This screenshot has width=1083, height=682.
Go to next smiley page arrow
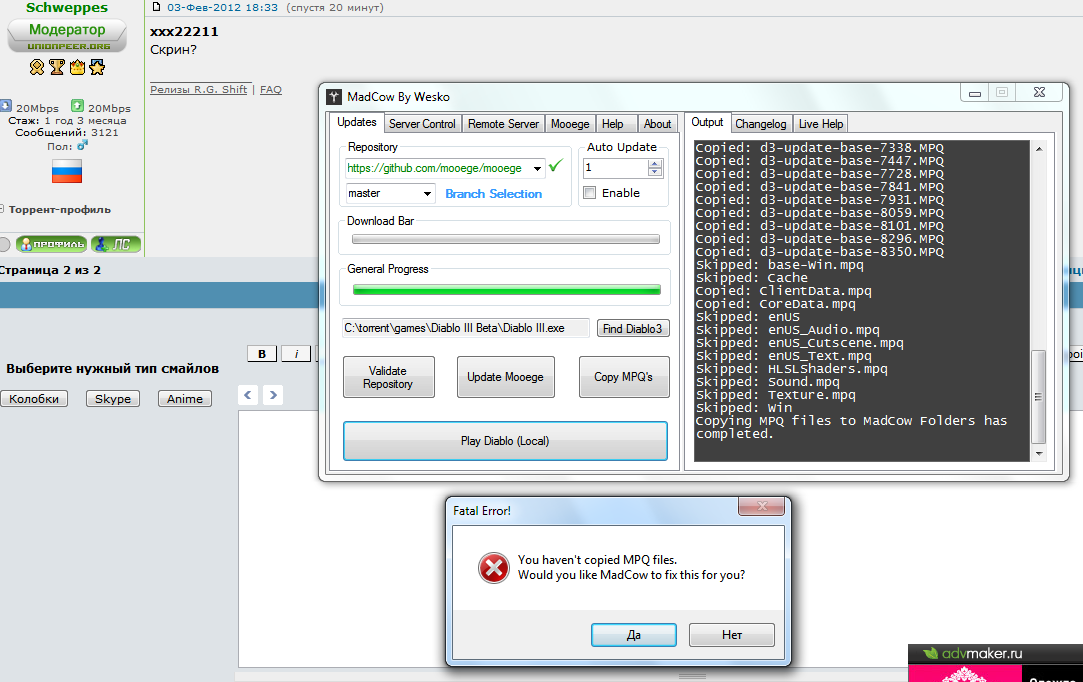(x=274, y=395)
